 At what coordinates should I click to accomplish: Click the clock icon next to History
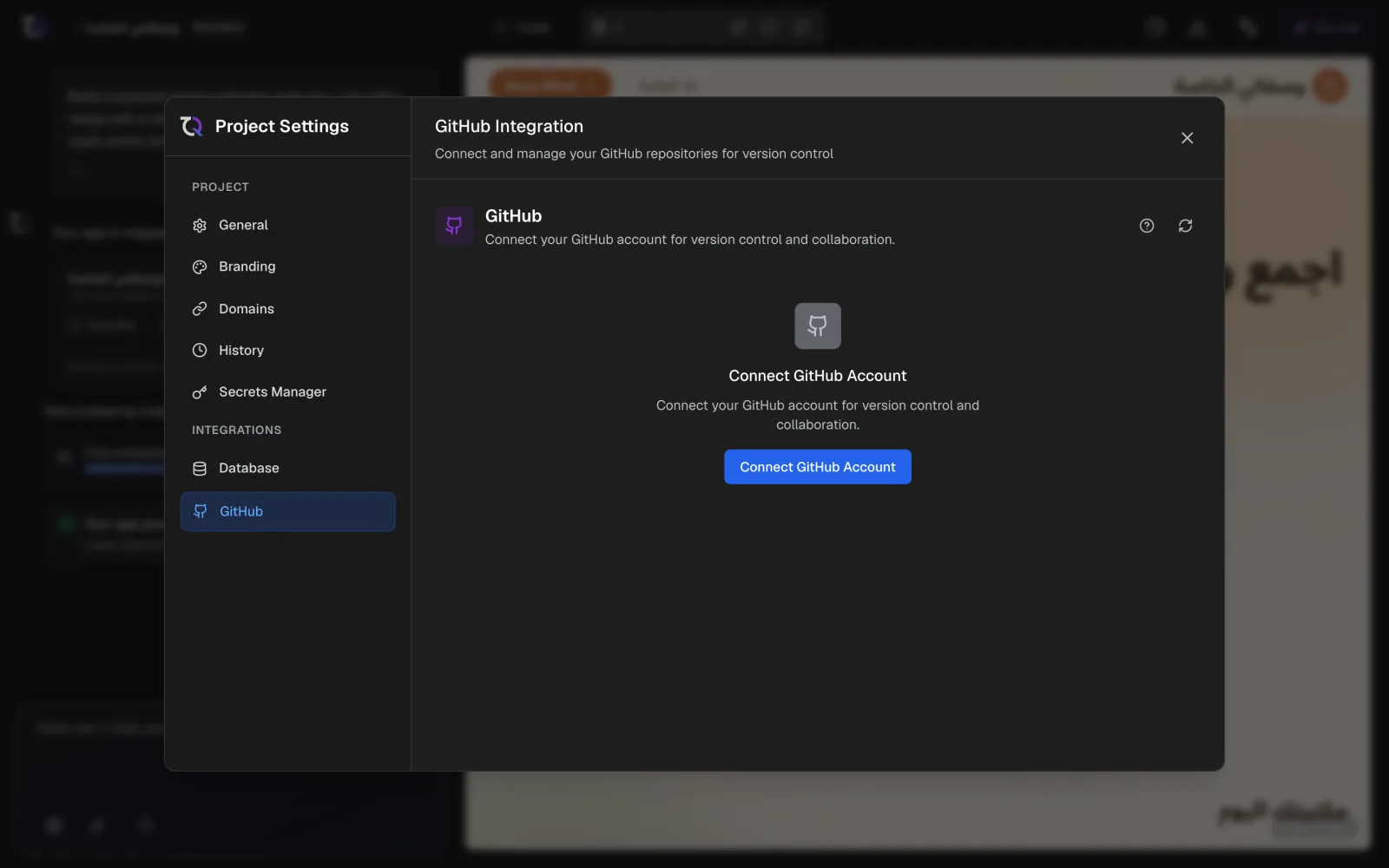coord(200,351)
